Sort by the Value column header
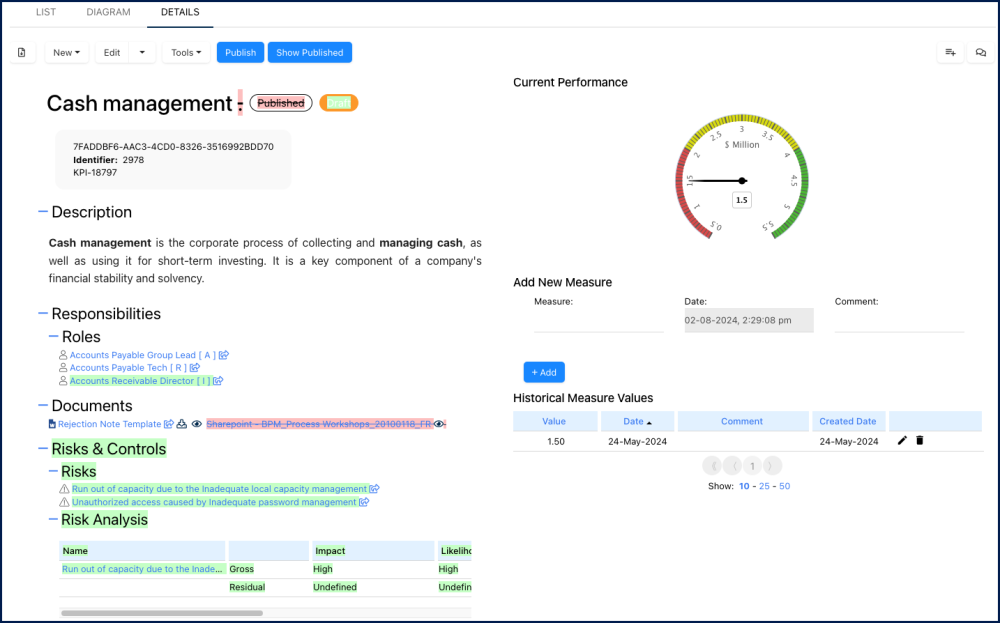This screenshot has height=623, width=1000. (554, 421)
